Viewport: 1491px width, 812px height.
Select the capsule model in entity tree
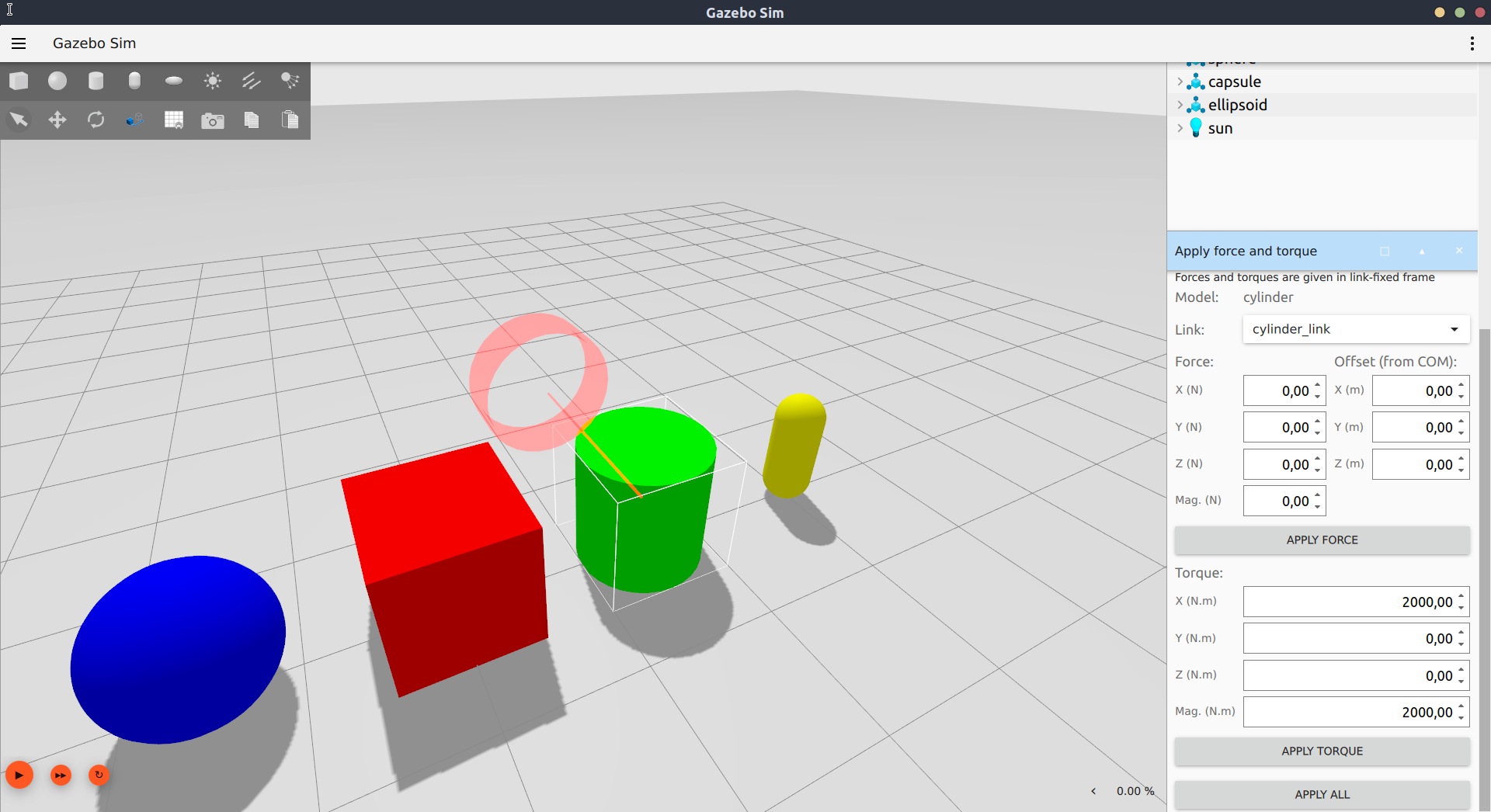point(1234,82)
